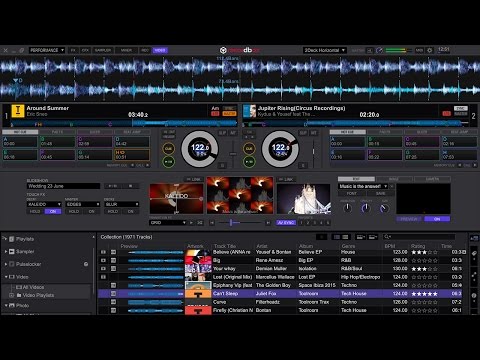This screenshot has width=480, height=360.
Task: Click the deck 2 Tower Bridge video preview
Action: [x=304, y=199]
